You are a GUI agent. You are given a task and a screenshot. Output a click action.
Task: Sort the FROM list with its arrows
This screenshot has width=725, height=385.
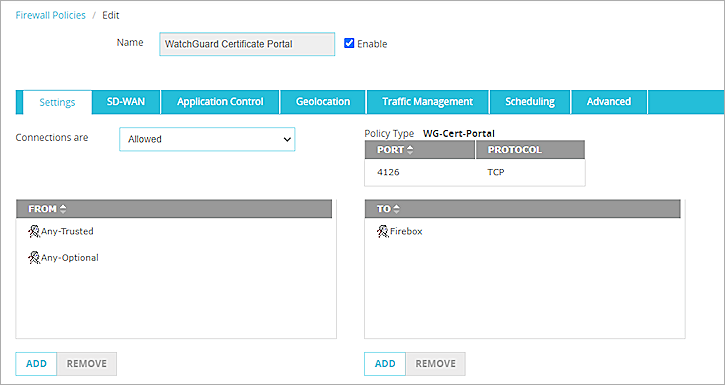62,209
